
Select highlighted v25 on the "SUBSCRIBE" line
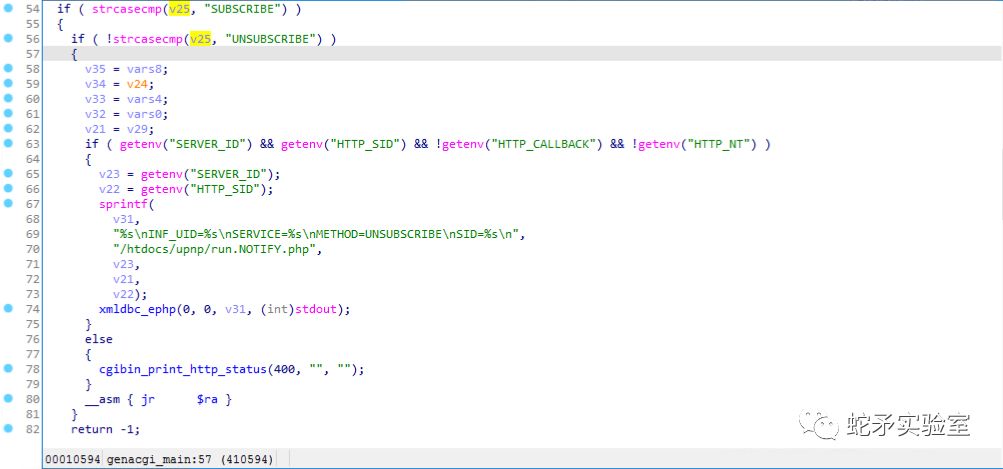pyautogui.click(x=179, y=9)
